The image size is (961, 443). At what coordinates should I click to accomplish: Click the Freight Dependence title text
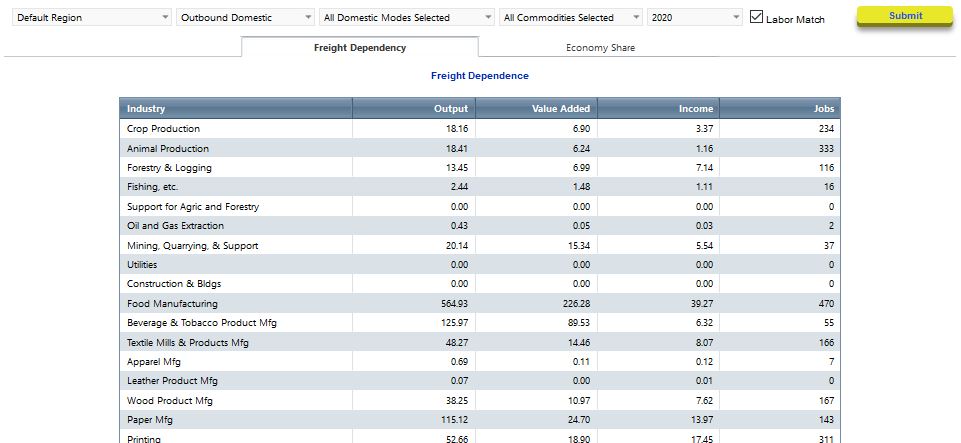[x=479, y=76]
